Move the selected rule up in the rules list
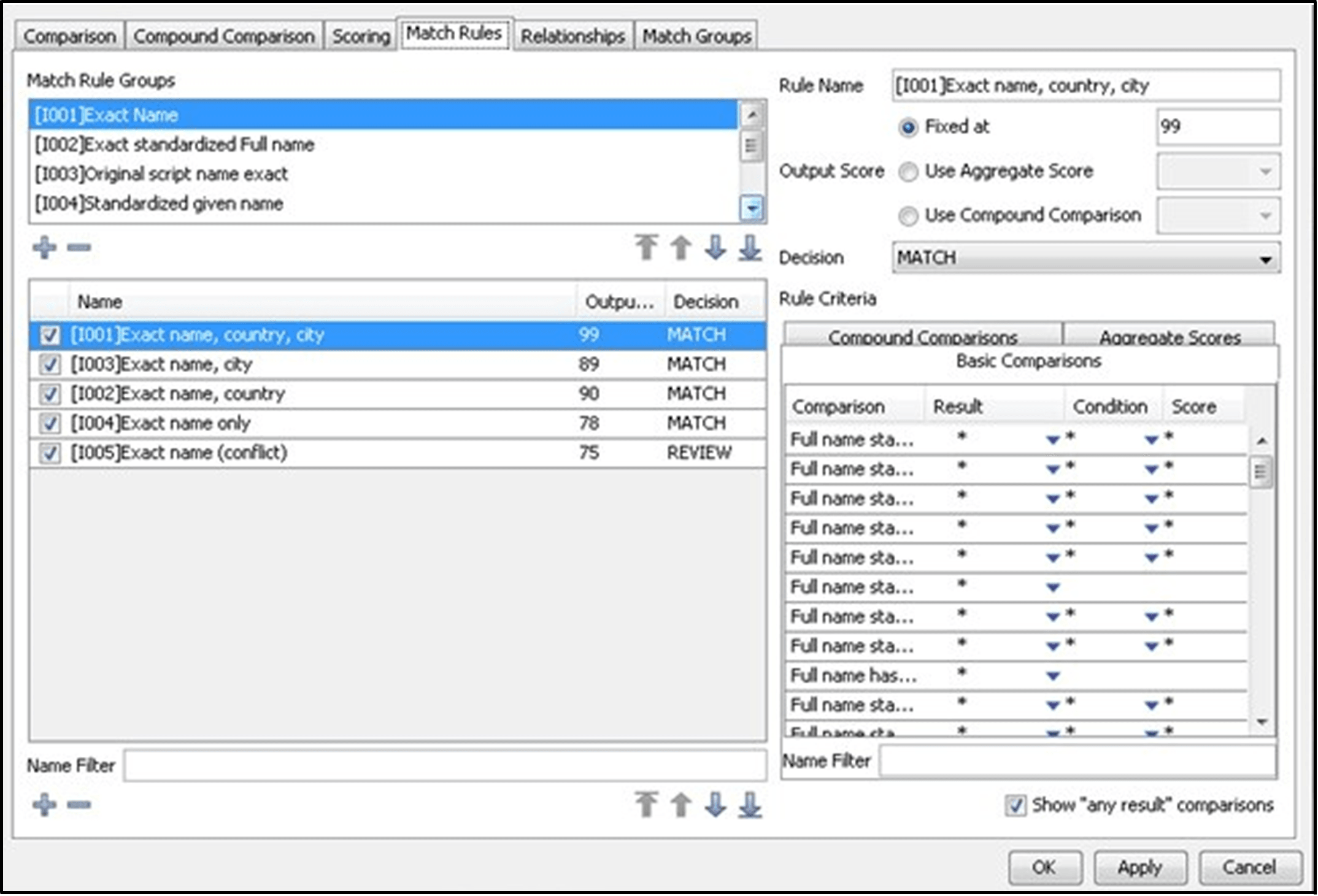The width and height of the screenshot is (1318, 896). [x=680, y=805]
